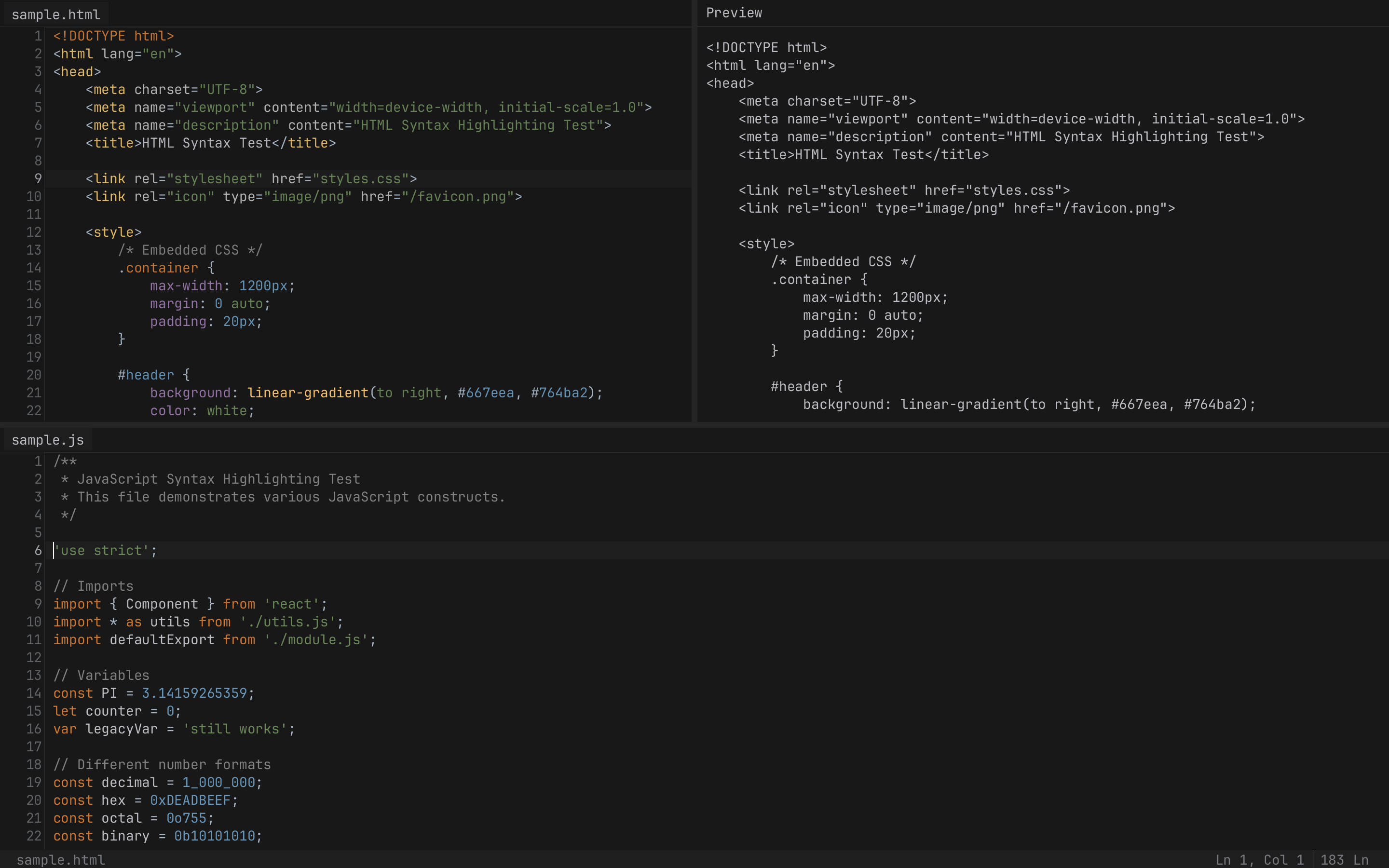Click line number 6 in sample.js
The image size is (1389, 868).
[x=38, y=550]
